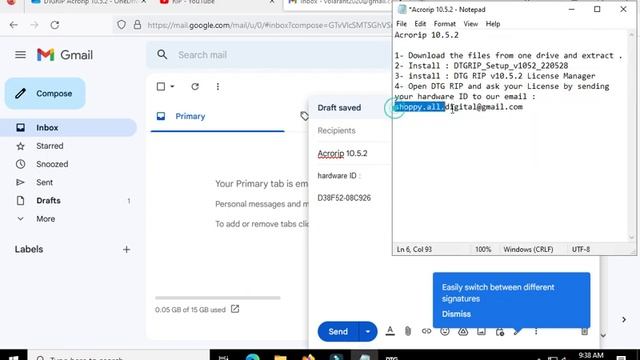
Task: Open the Notepad Edit menu
Action: (420, 24)
